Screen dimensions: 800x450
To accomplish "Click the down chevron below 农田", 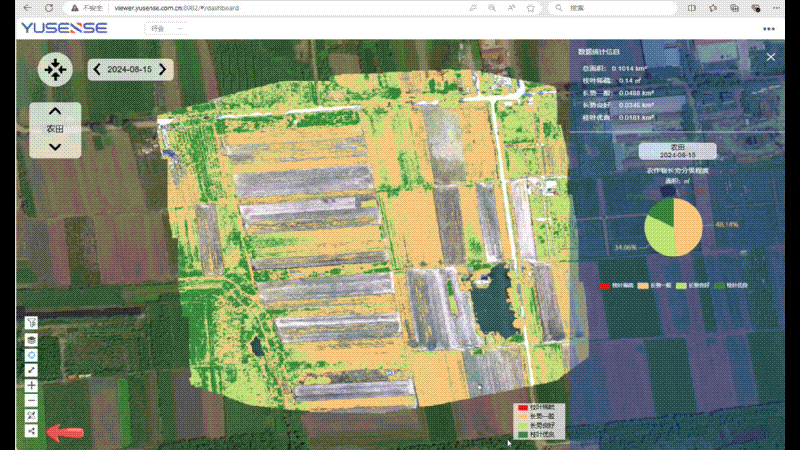I will [55, 146].
